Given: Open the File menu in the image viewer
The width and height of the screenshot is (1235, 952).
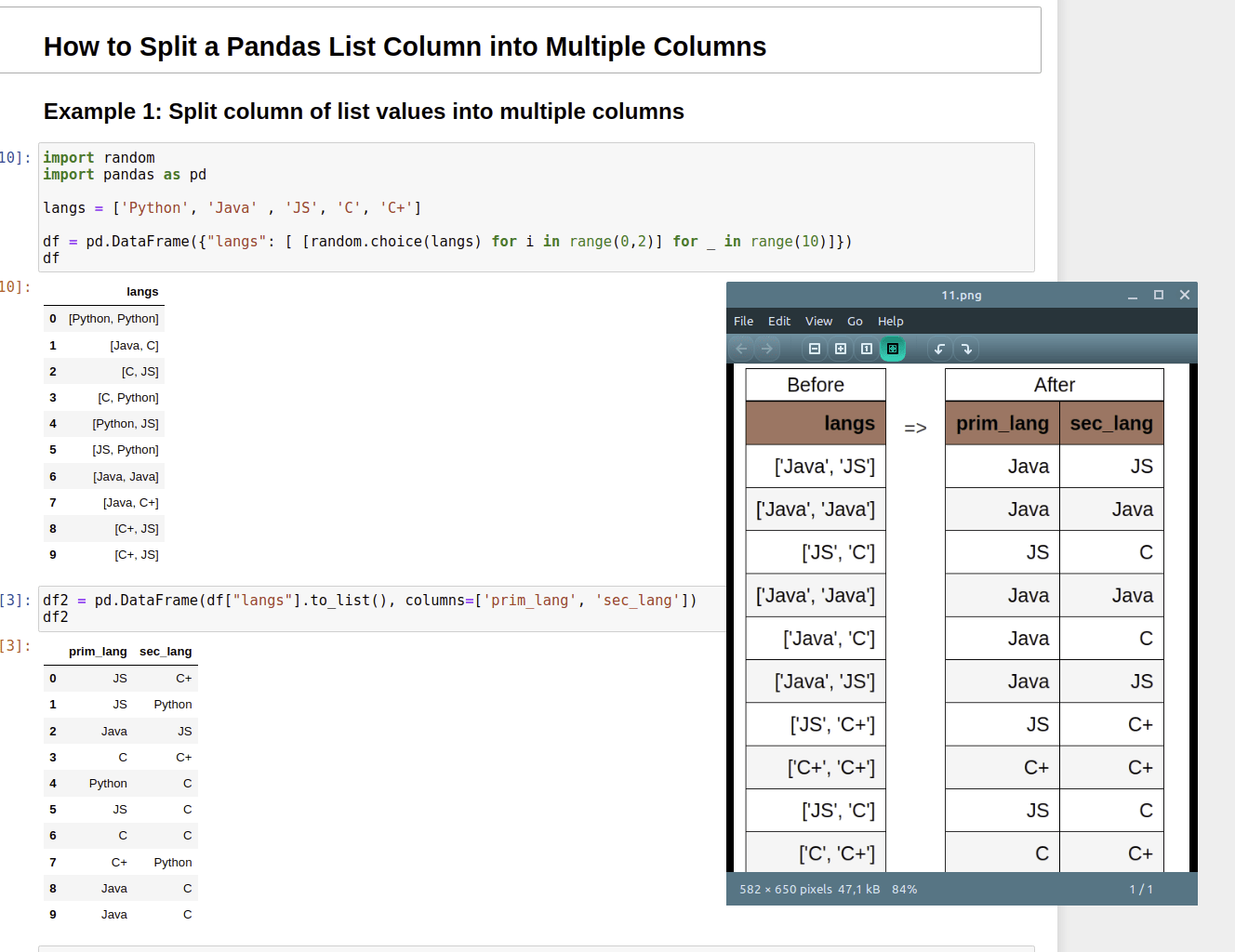Looking at the screenshot, I should (743, 321).
